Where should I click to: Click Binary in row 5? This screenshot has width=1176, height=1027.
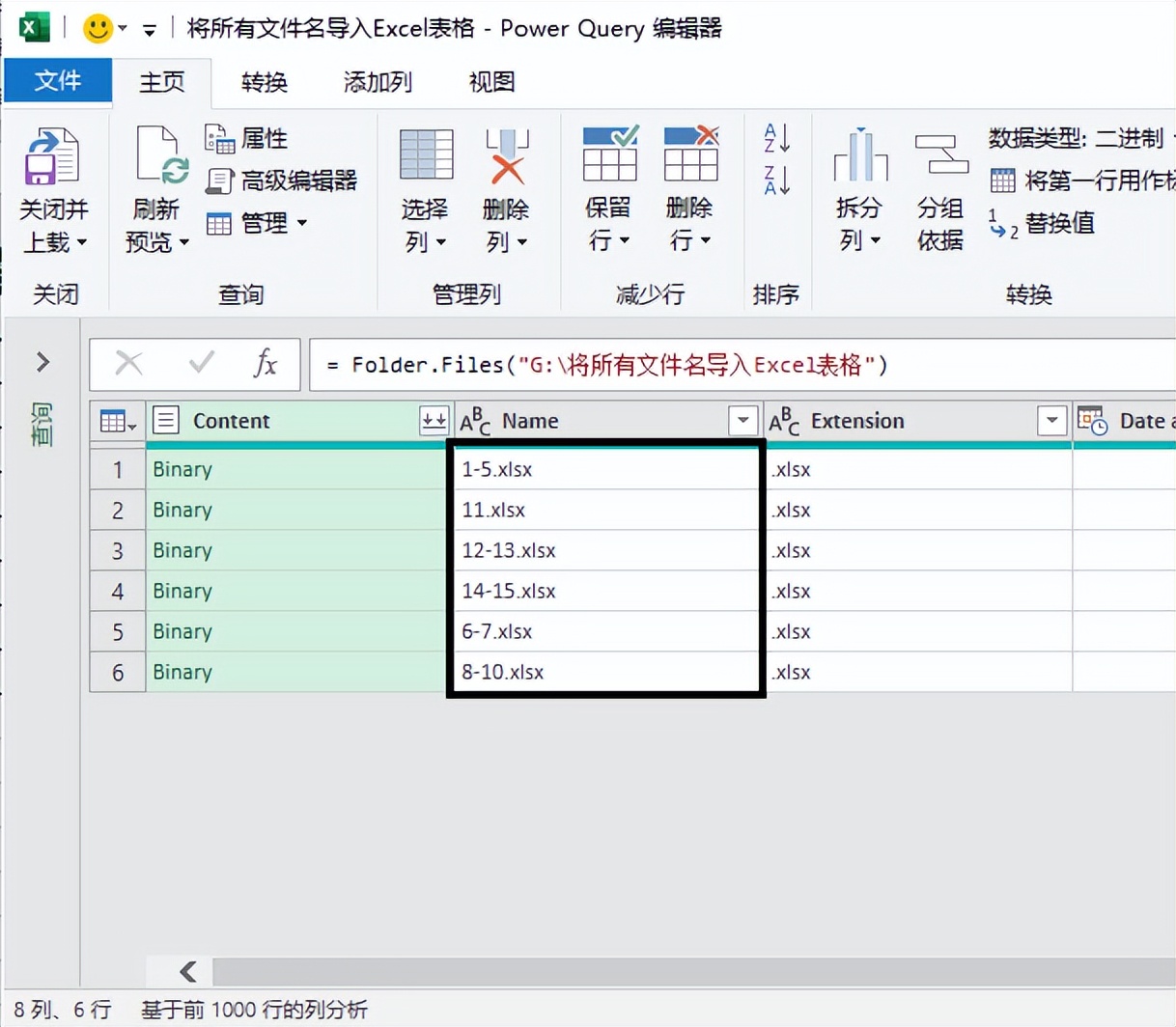click(182, 631)
